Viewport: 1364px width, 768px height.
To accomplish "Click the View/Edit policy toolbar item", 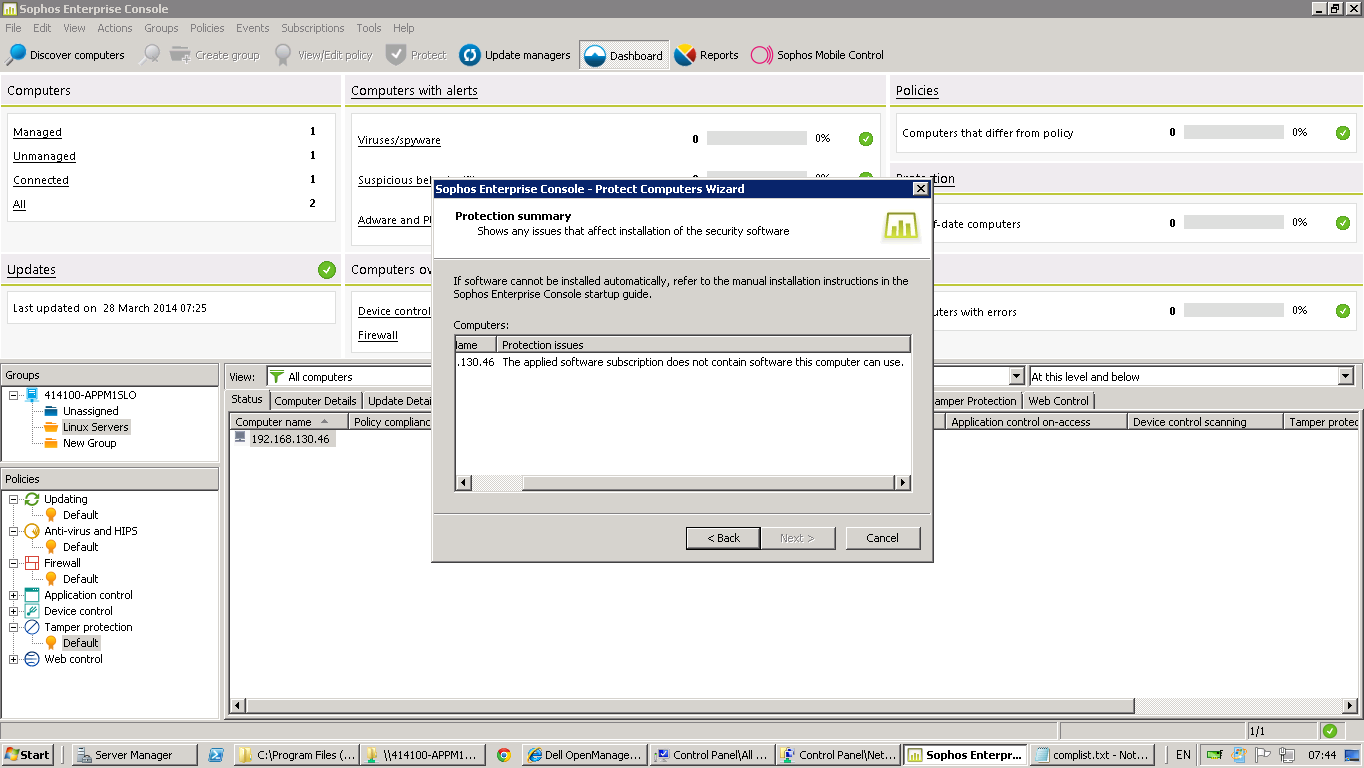I will (323, 55).
